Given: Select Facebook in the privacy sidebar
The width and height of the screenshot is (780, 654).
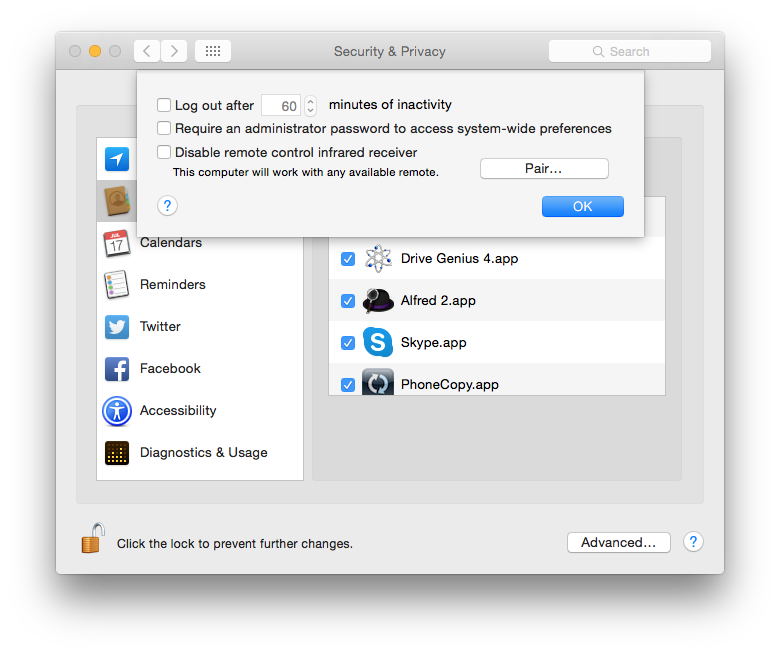Looking at the screenshot, I should click(170, 369).
